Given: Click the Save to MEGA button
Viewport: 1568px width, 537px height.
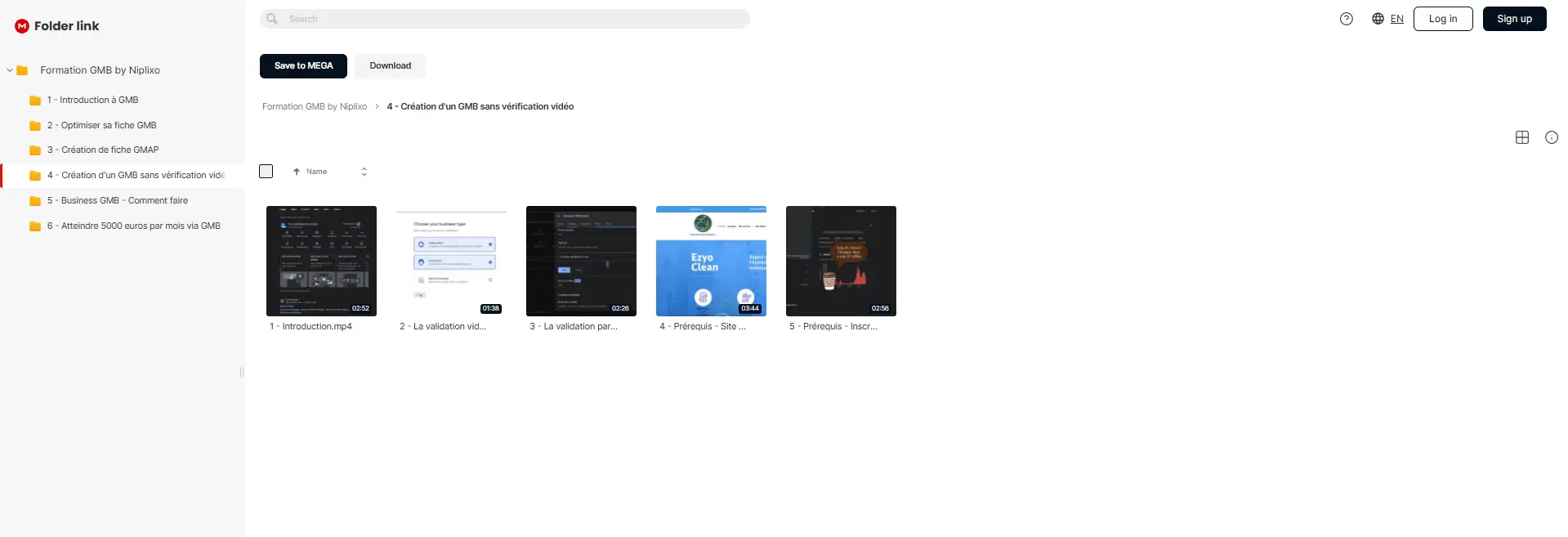Looking at the screenshot, I should [303, 66].
